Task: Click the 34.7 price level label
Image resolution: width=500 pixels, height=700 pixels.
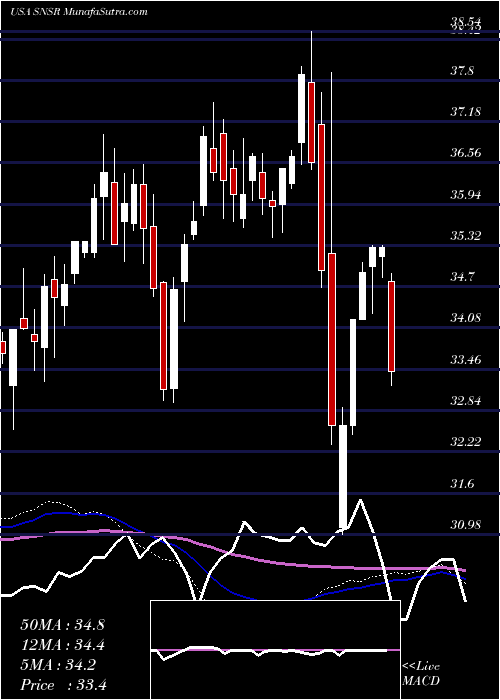Action: (462, 276)
